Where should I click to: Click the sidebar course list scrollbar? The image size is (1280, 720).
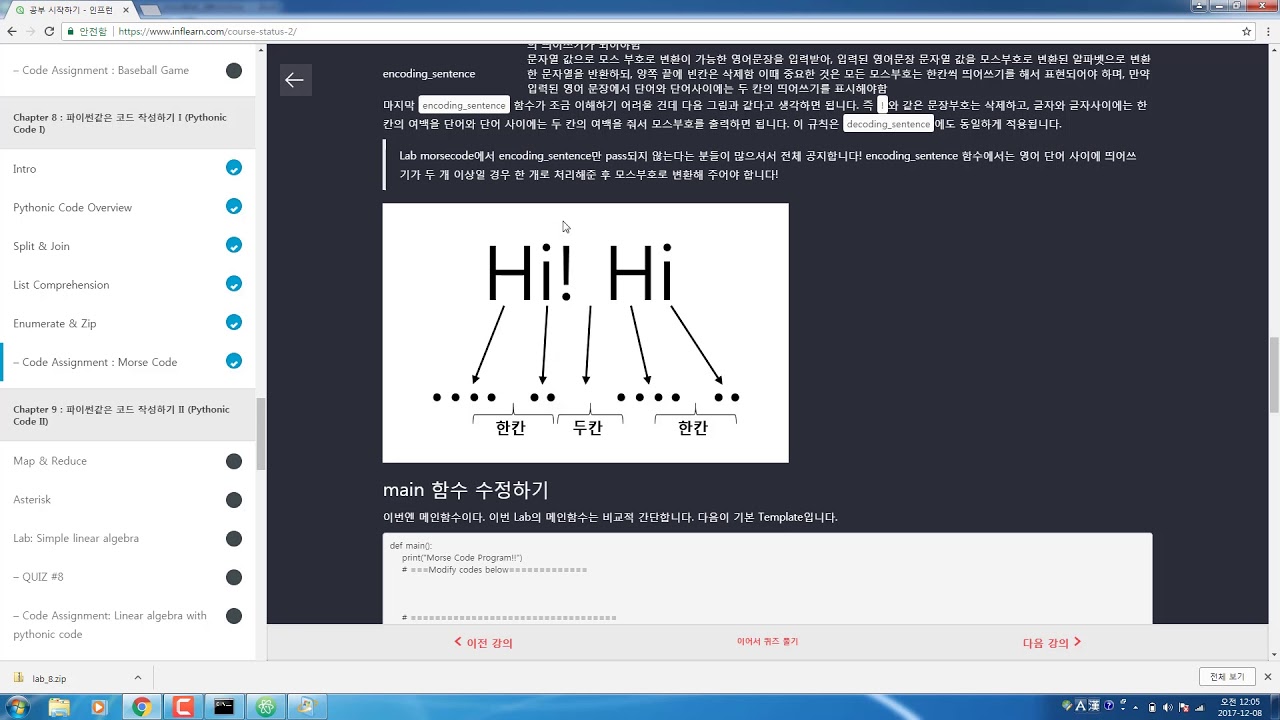pos(261,434)
